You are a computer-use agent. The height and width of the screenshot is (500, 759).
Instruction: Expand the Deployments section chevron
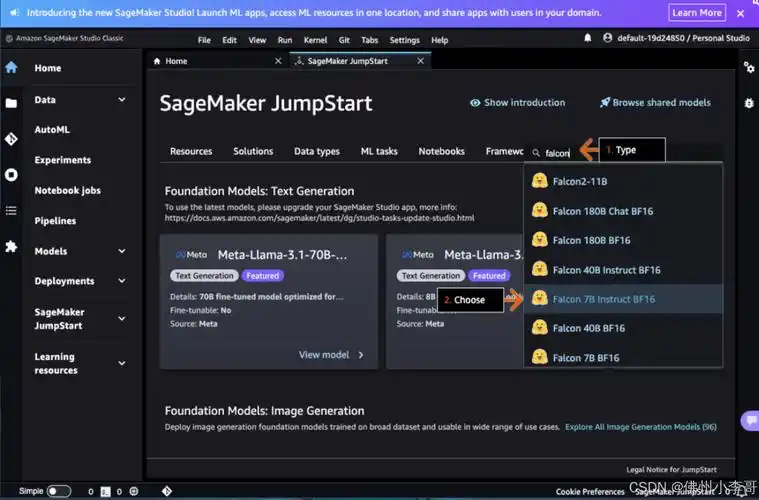(x=122, y=281)
